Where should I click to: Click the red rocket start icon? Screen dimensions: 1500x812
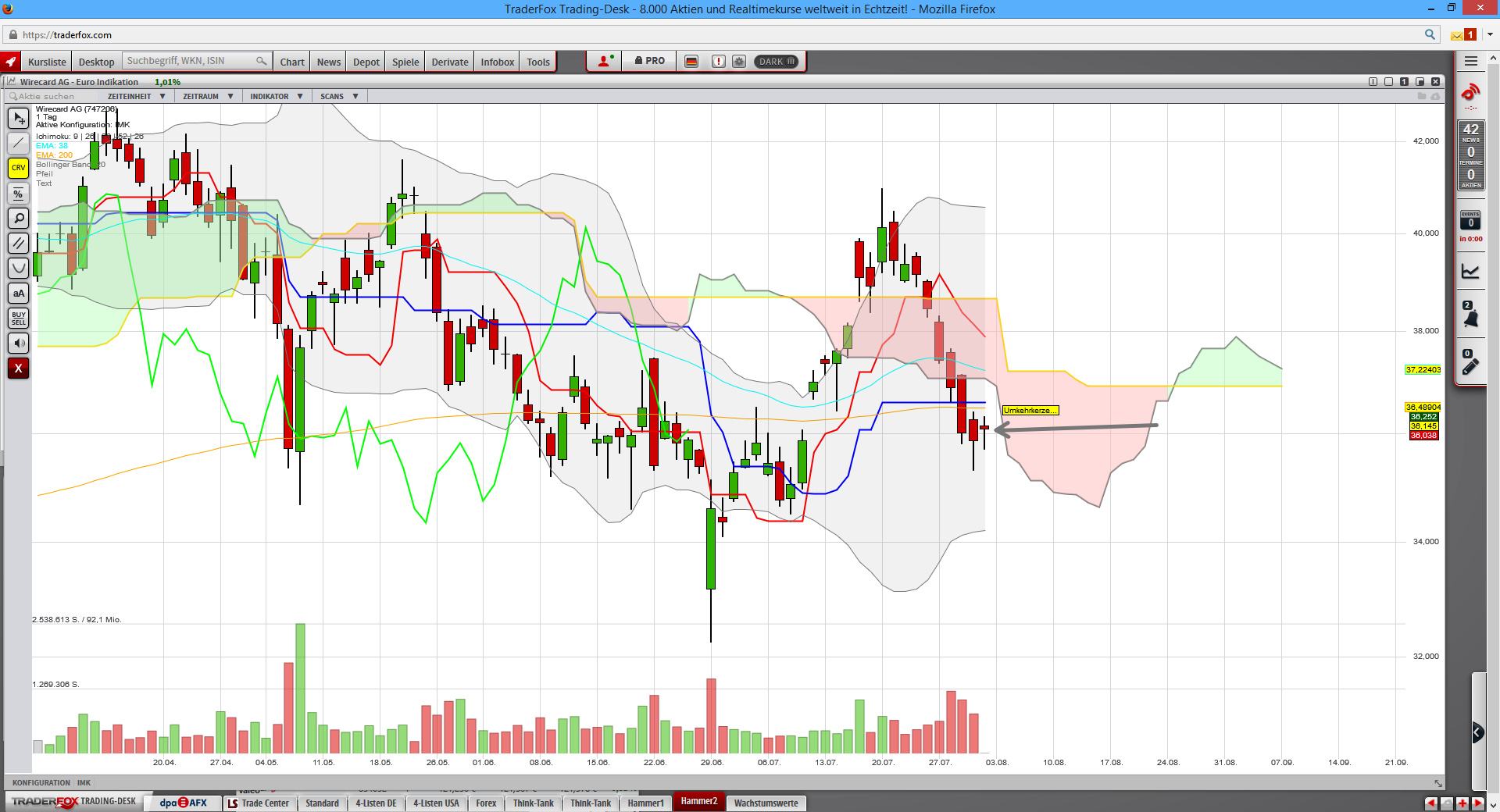click(x=11, y=62)
